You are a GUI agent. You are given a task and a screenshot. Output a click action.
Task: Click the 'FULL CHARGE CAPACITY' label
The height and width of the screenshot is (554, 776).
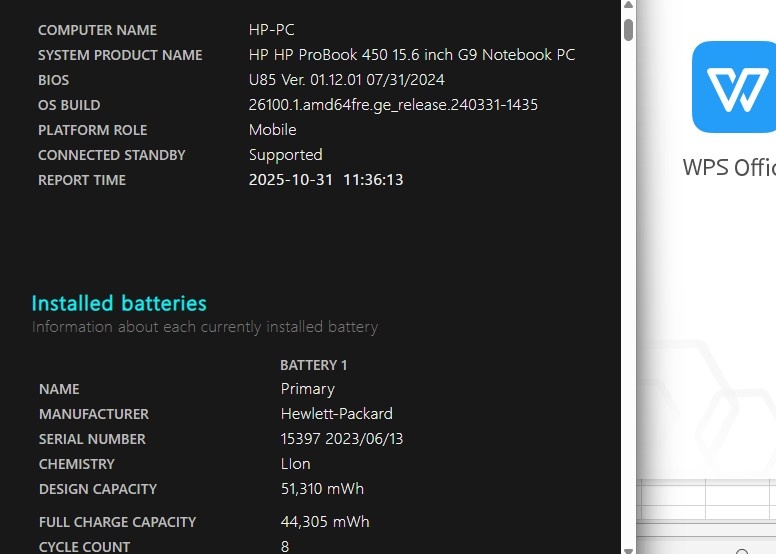117,522
